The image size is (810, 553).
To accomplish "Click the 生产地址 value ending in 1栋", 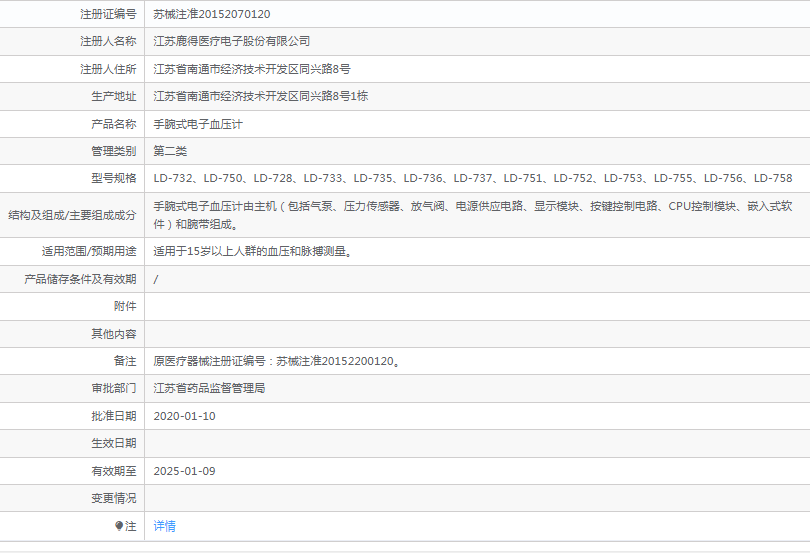I will point(260,96).
